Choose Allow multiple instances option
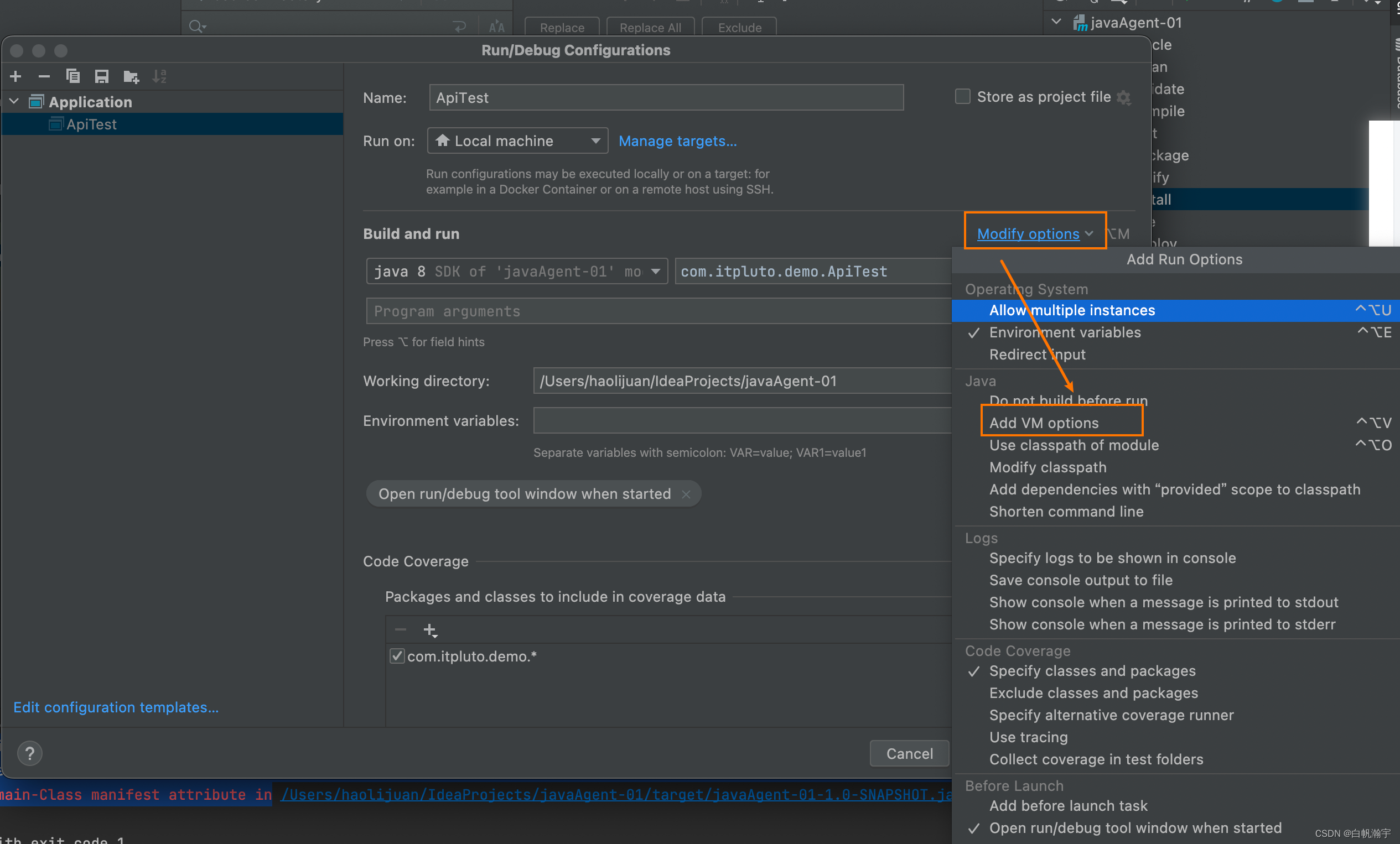1400x844 pixels. 1072,310
